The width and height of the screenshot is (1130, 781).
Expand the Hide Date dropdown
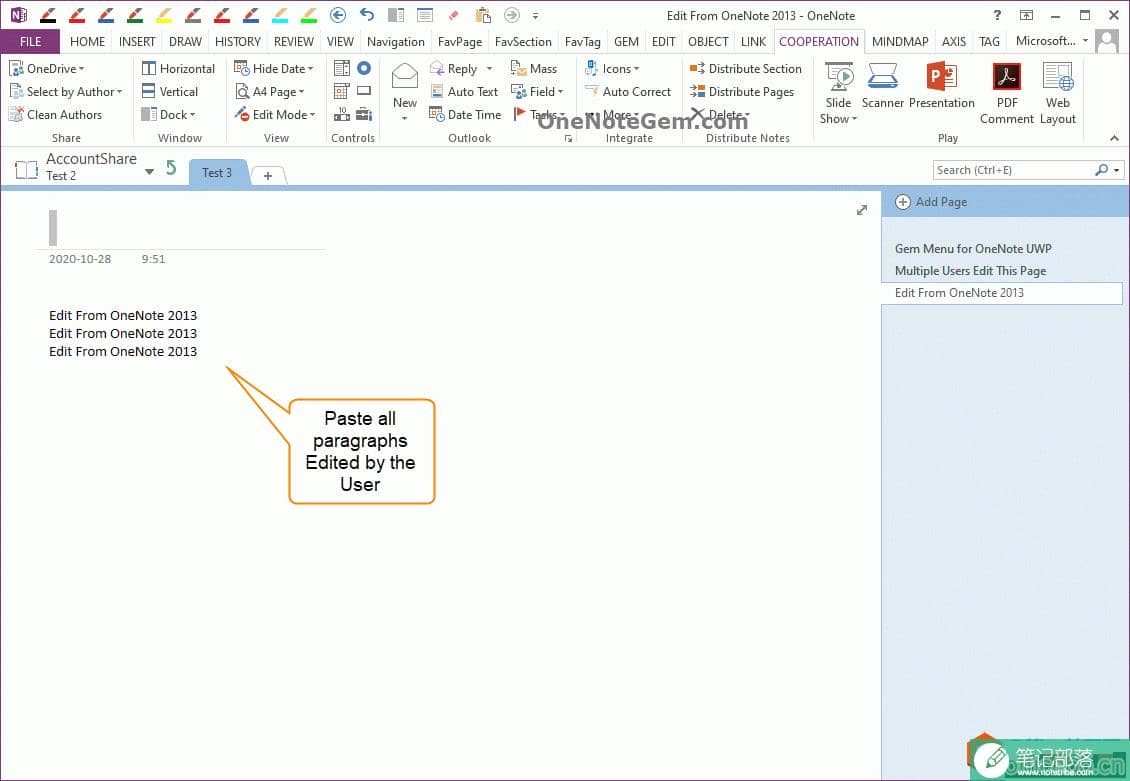(x=274, y=68)
